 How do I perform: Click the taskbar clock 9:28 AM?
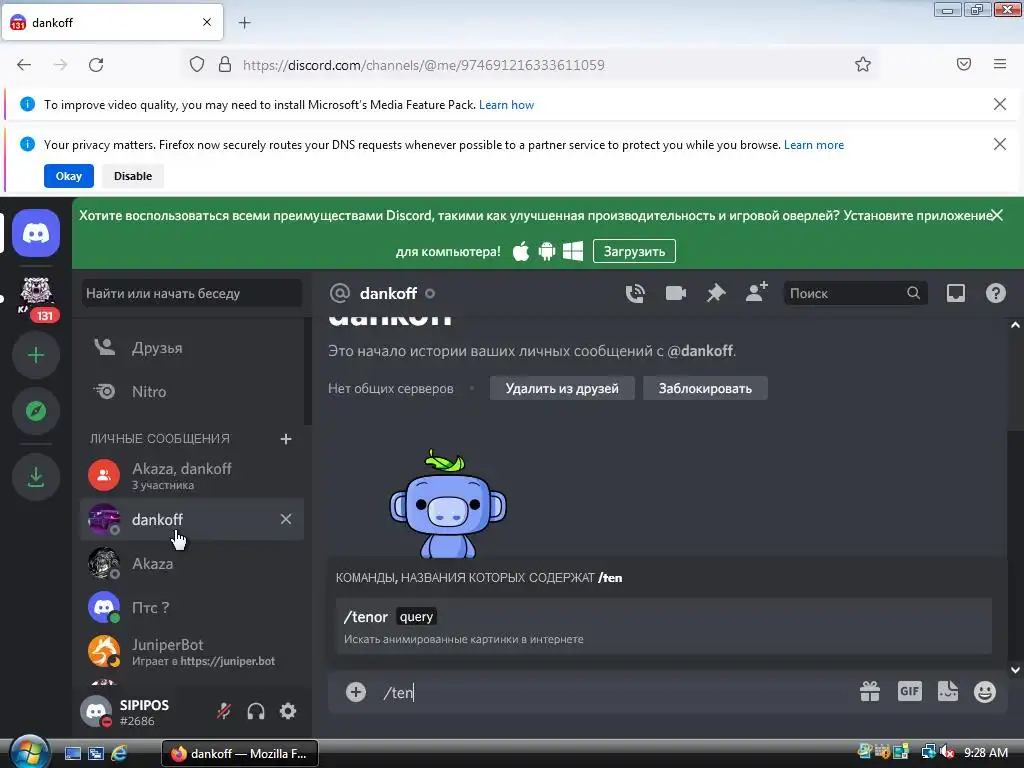point(985,753)
